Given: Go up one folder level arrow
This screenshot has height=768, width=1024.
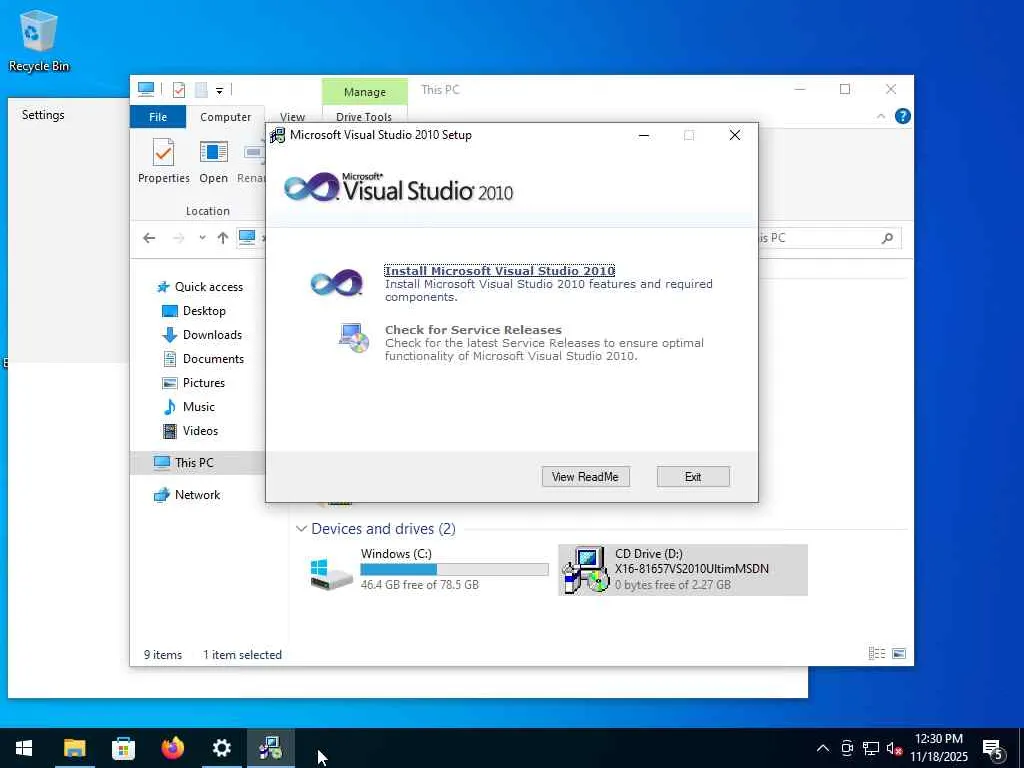Looking at the screenshot, I should (x=223, y=238).
